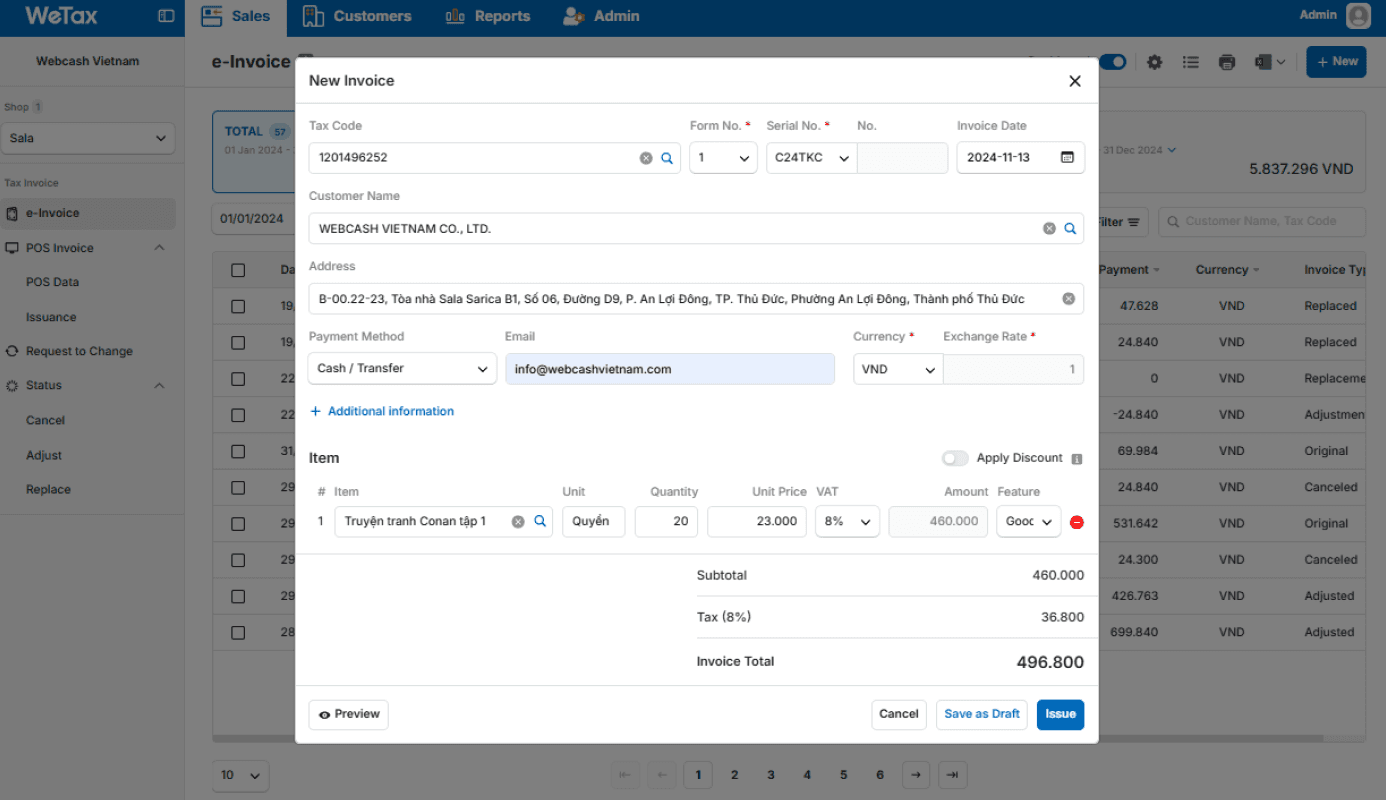Click the Unit Price field showing 23.000

tap(757, 521)
